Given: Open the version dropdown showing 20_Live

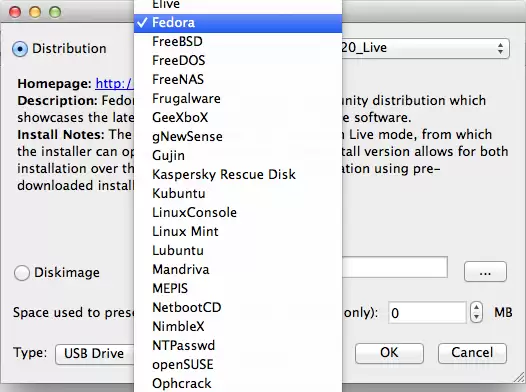Looking at the screenshot, I should point(426,48).
